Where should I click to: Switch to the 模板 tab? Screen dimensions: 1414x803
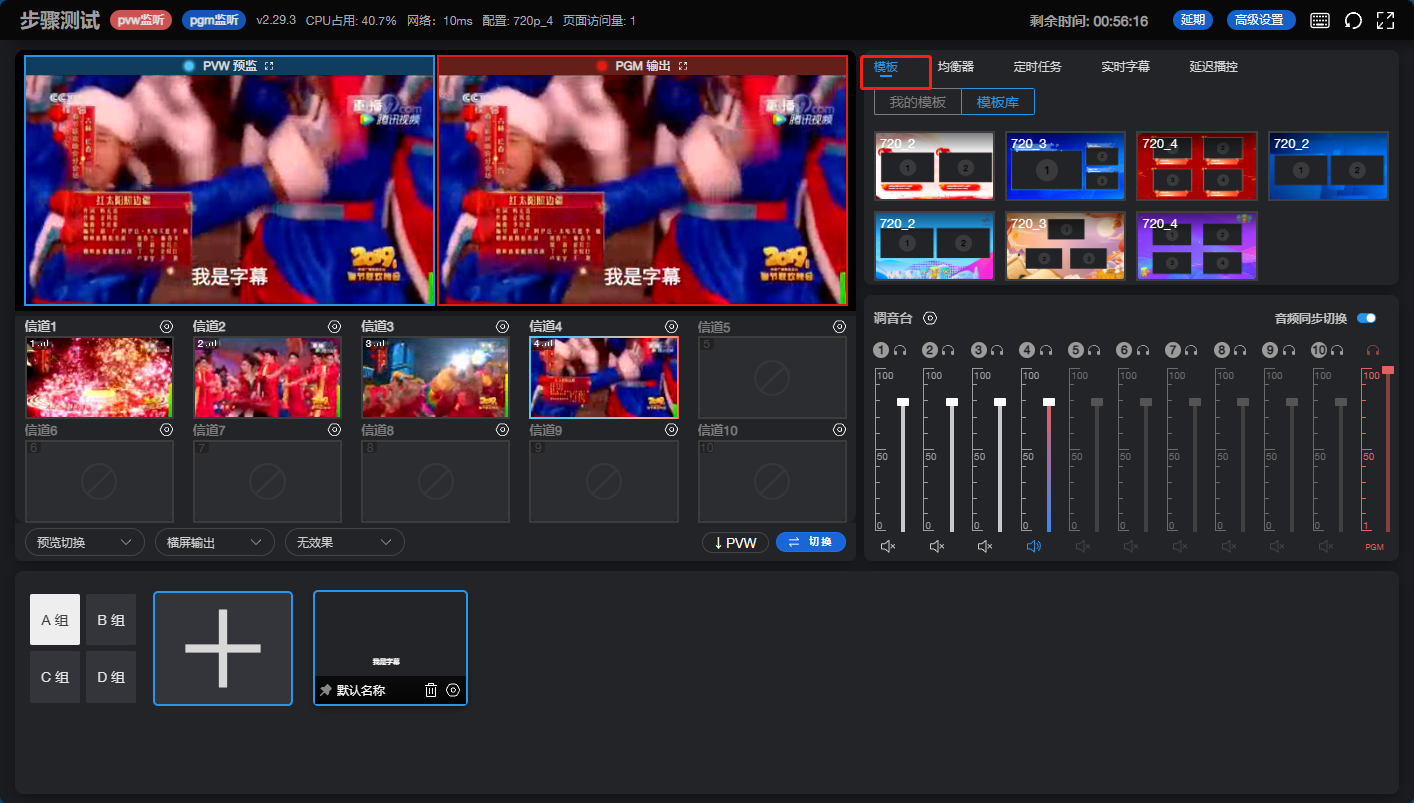pos(886,67)
